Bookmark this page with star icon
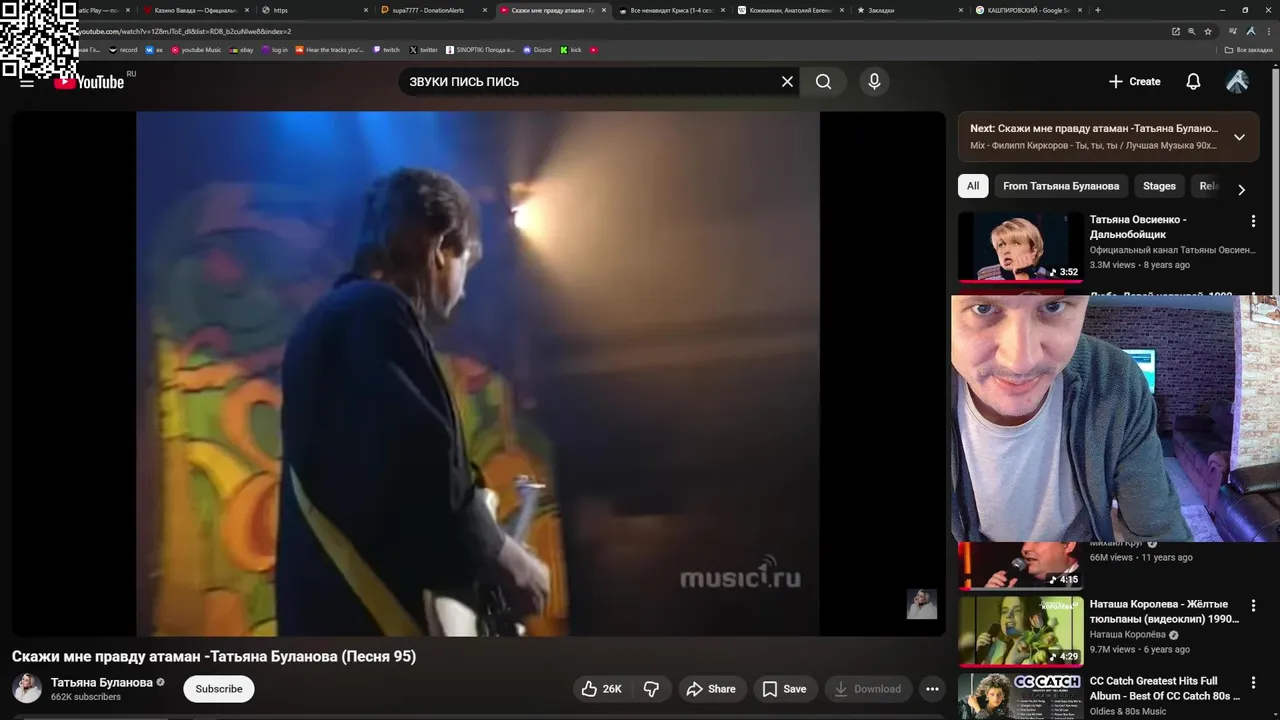 [x=1206, y=31]
